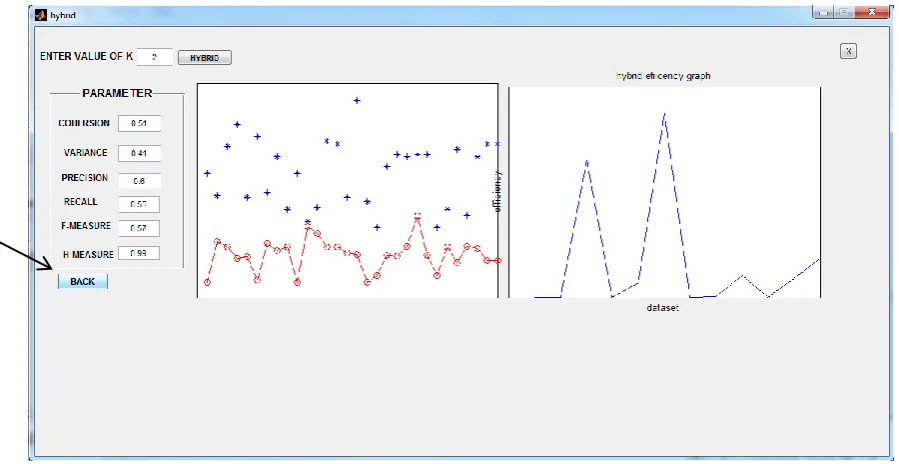
Task: Minimize the hybrid window
Action: 823,12
